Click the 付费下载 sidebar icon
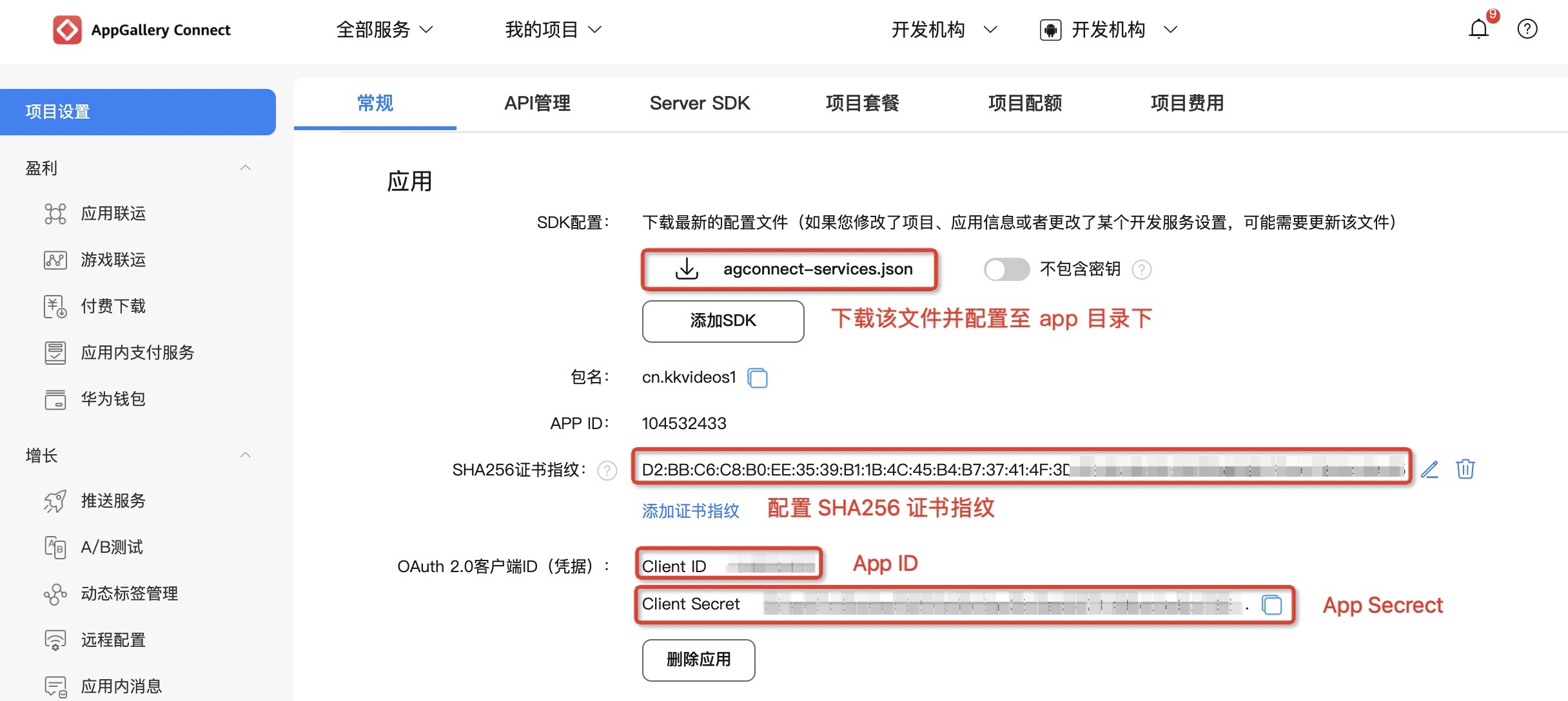The width and height of the screenshot is (1568, 701). pyautogui.click(x=55, y=307)
